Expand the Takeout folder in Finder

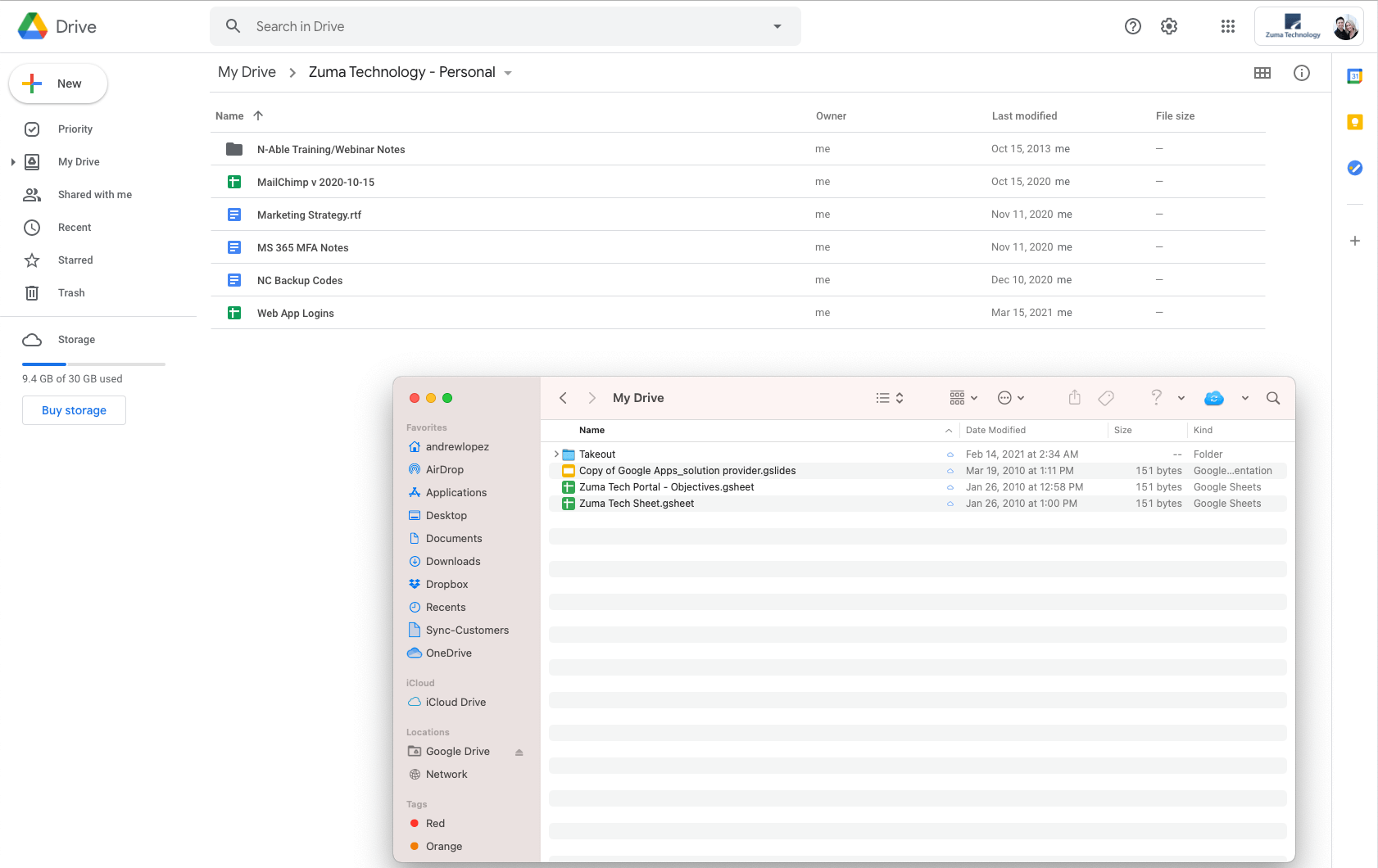coord(556,454)
